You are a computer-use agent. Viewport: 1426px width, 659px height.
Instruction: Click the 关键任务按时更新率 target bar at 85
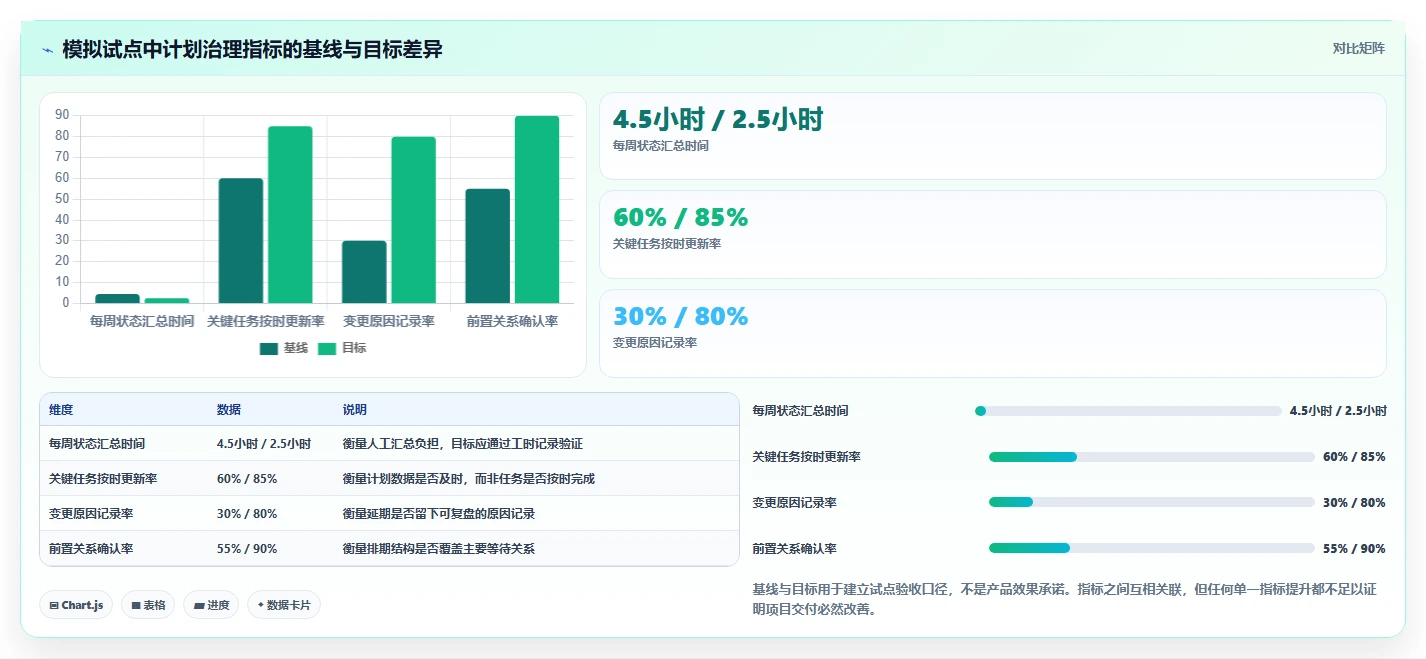point(290,214)
